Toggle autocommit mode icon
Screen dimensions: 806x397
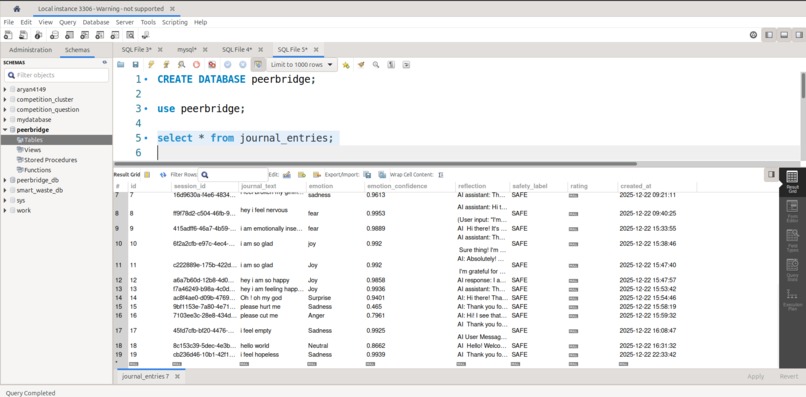pos(258,65)
